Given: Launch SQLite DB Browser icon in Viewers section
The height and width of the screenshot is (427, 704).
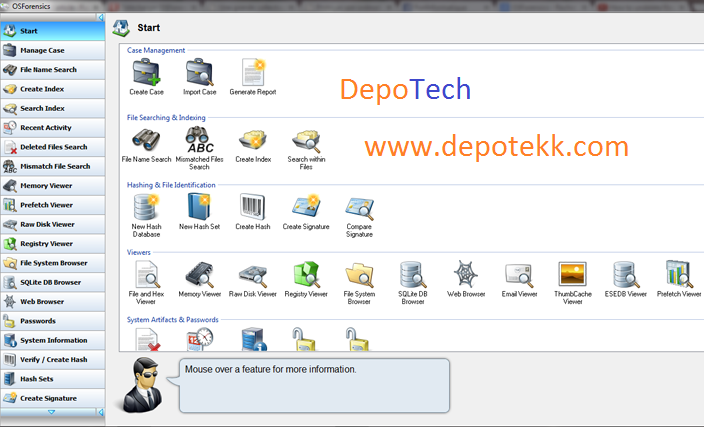Looking at the screenshot, I should pyautogui.click(x=413, y=275).
